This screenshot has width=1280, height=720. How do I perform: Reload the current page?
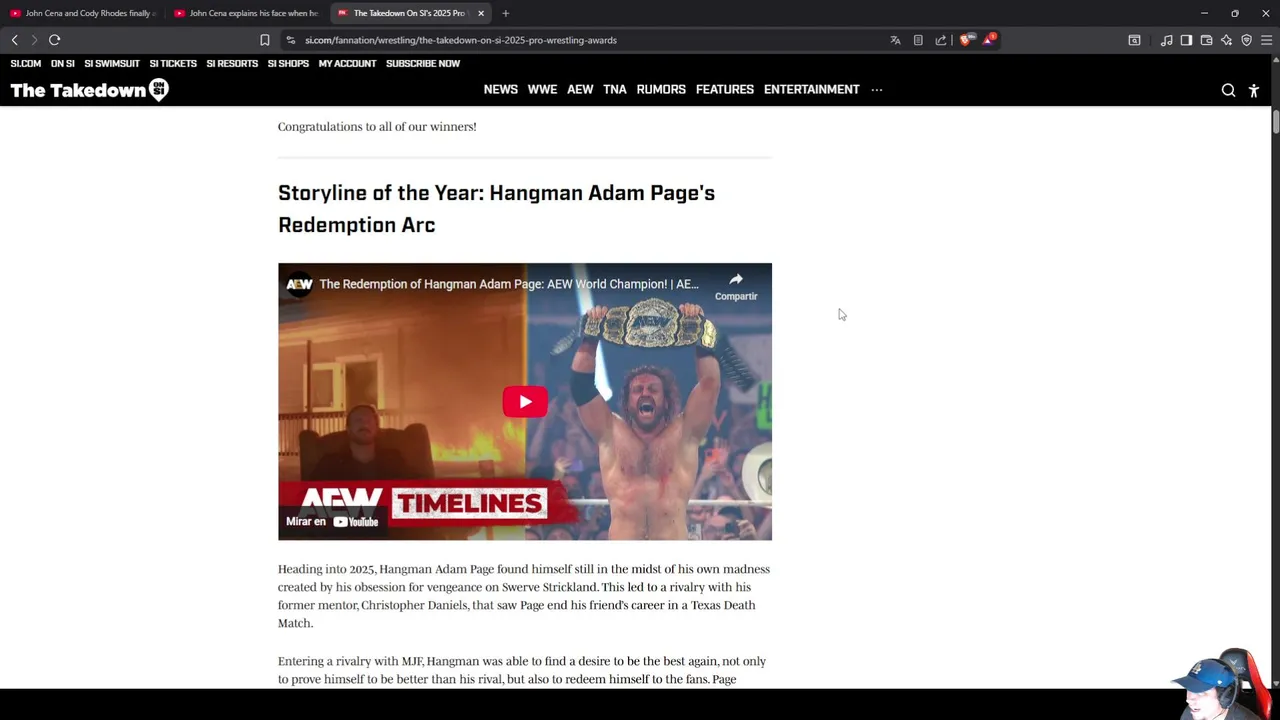tap(54, 40)
